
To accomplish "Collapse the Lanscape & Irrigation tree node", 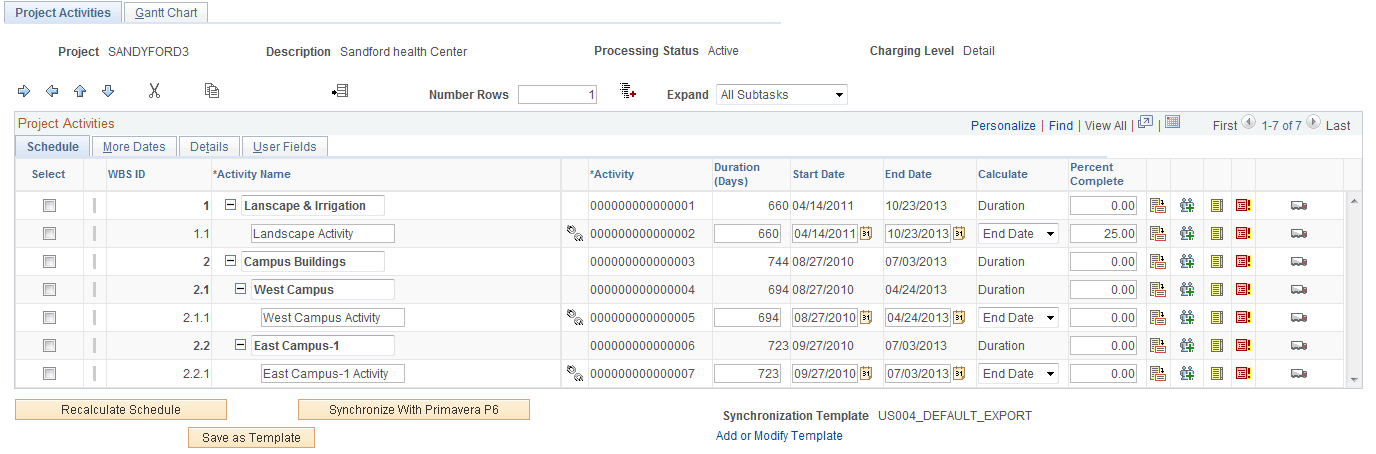I will pos(231,205).
